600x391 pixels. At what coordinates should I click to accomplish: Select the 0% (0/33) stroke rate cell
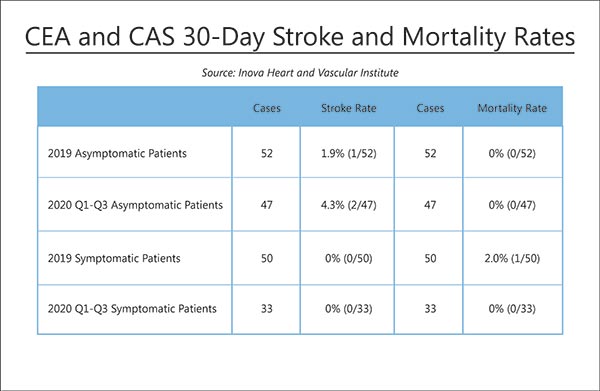tap(349, 309)
